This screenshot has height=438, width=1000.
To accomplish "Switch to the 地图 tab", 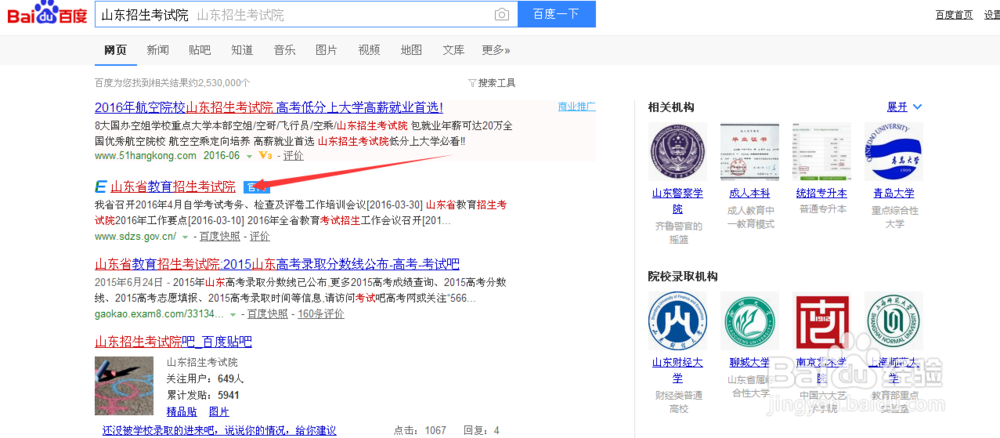I will pyautogui.click(x=411, y=50).
